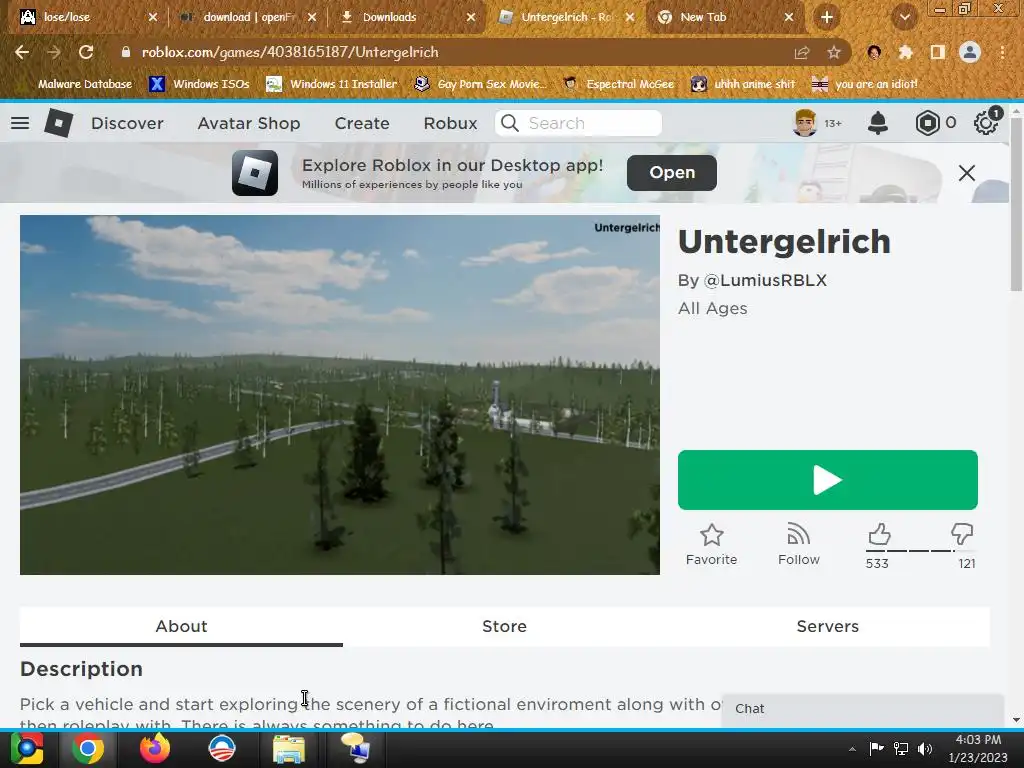
Task: Open the settings gear with notification badge
Action: click(x=986, y=122)
